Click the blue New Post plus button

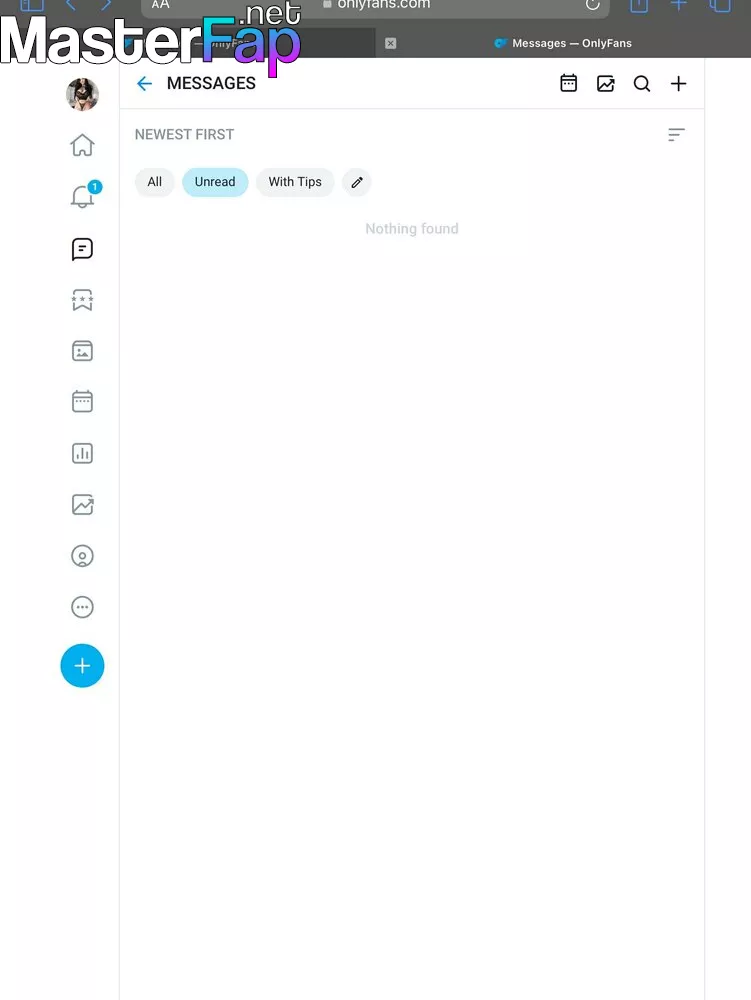(x=82, y=666)
